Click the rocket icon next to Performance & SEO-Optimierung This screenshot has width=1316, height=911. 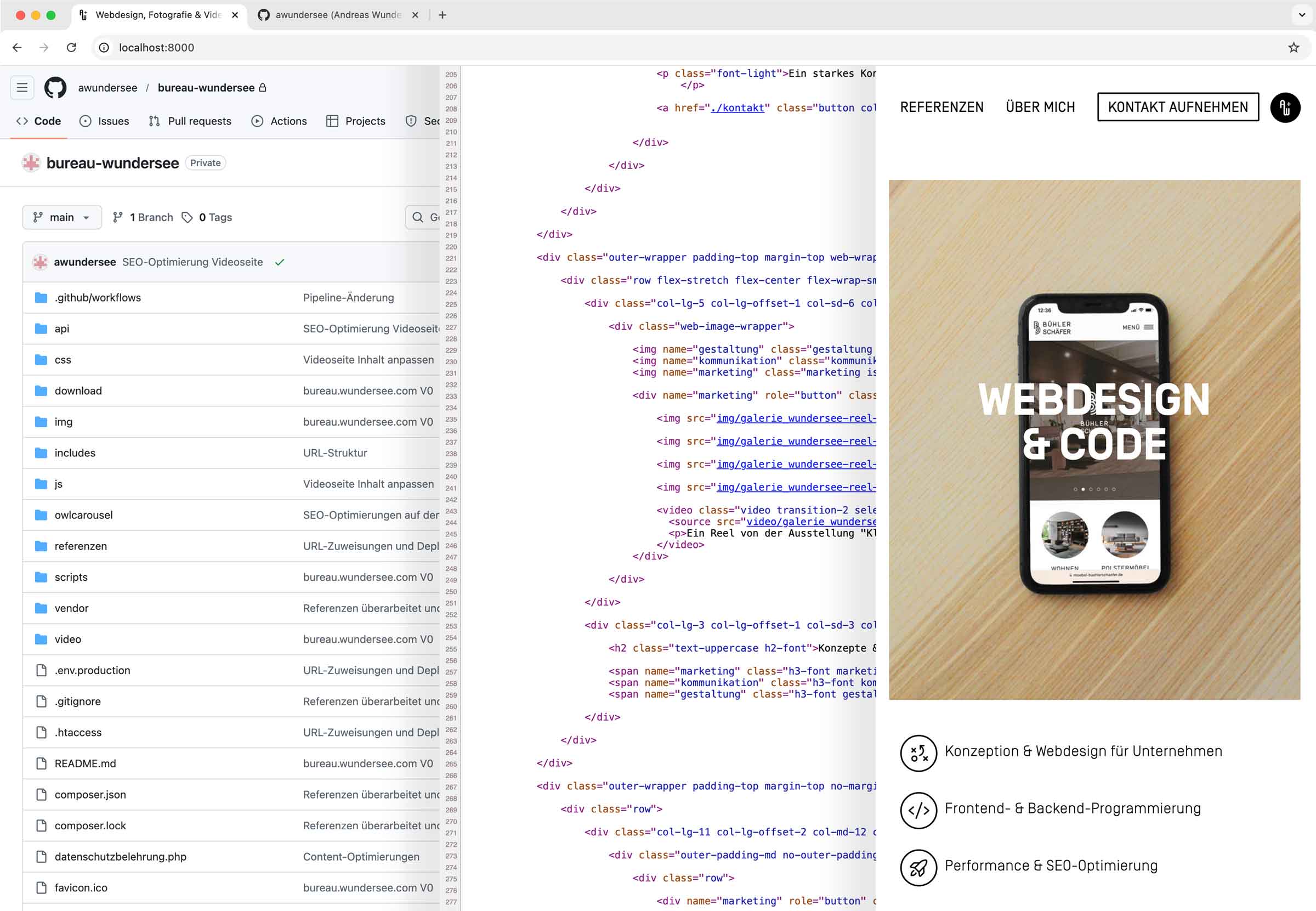[918, 867]
